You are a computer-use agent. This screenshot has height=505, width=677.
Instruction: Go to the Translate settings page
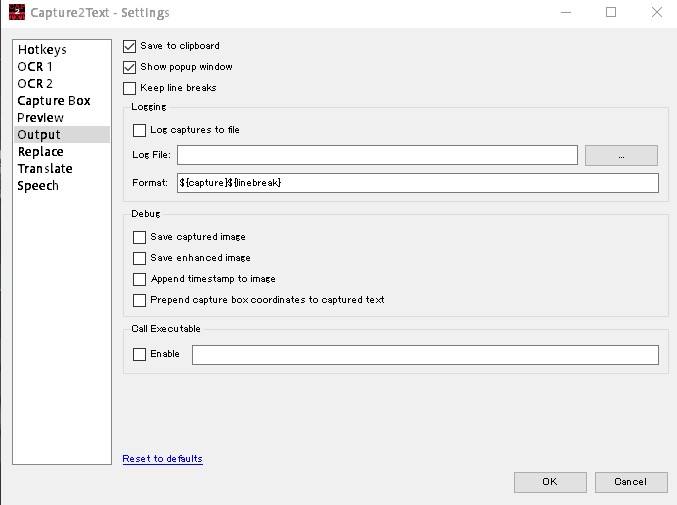coord(62,169)
